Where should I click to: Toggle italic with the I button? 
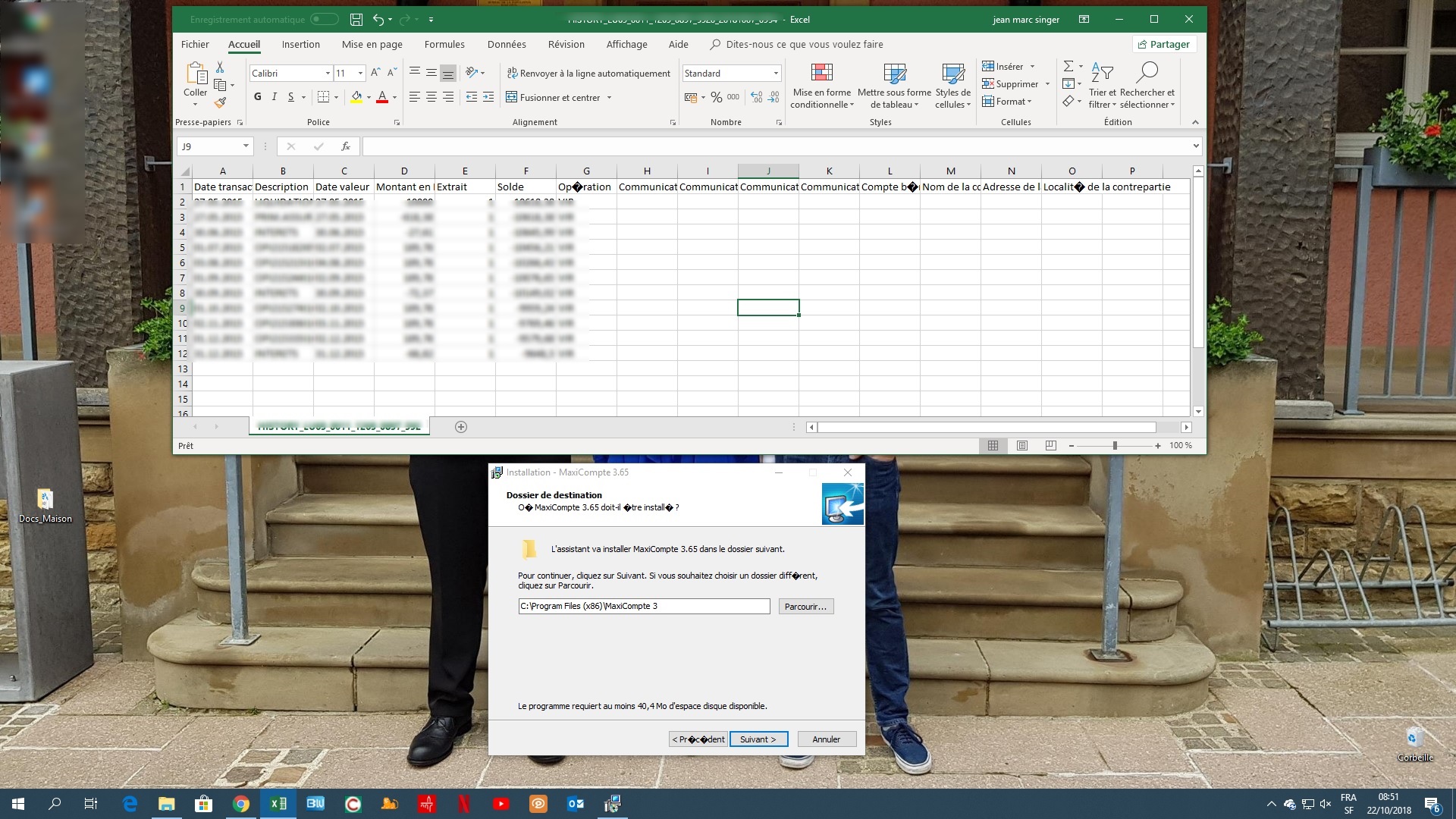pyautogui.click(x=275, y=97)
